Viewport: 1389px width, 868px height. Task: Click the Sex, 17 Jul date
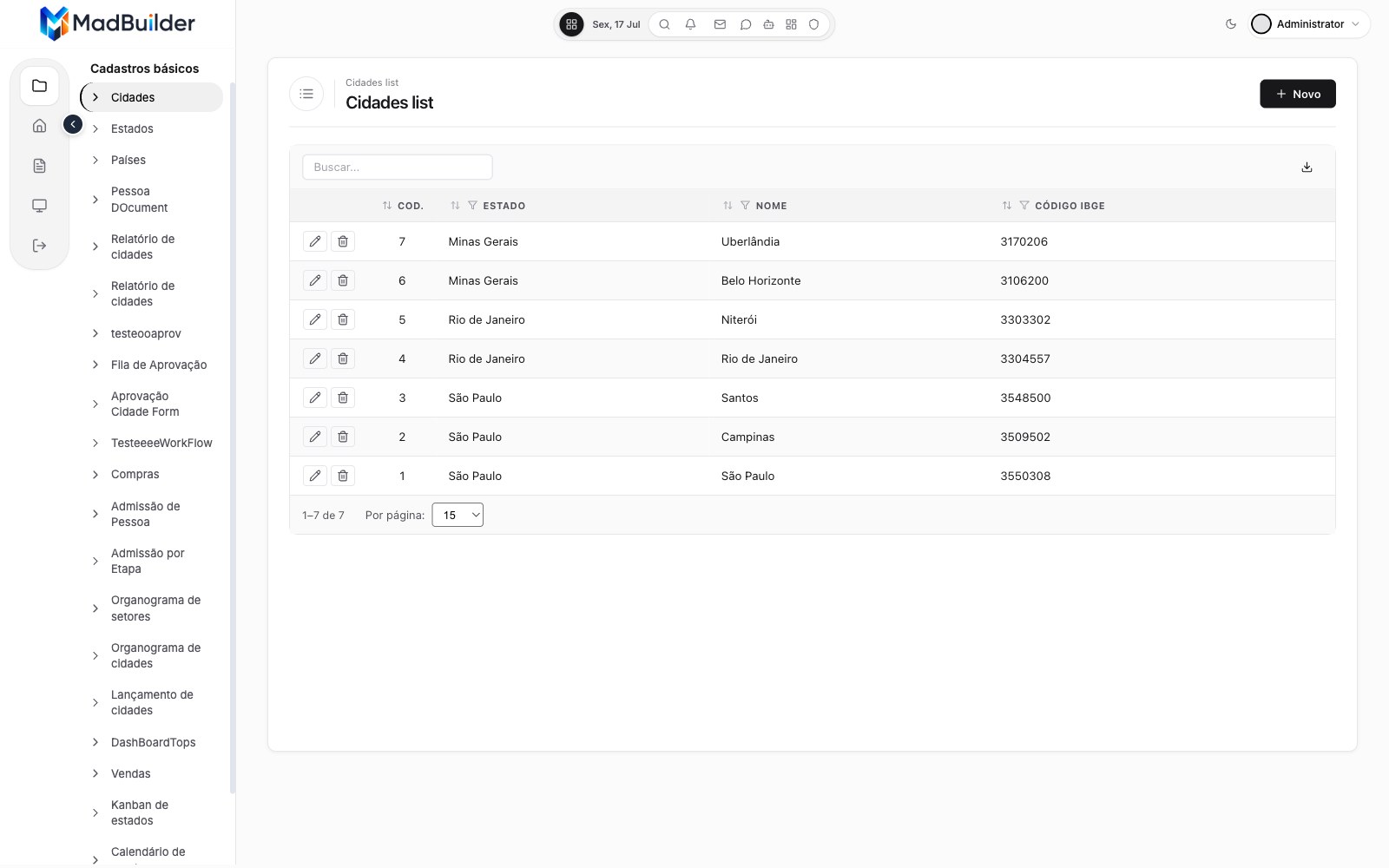tap(616, 24)
